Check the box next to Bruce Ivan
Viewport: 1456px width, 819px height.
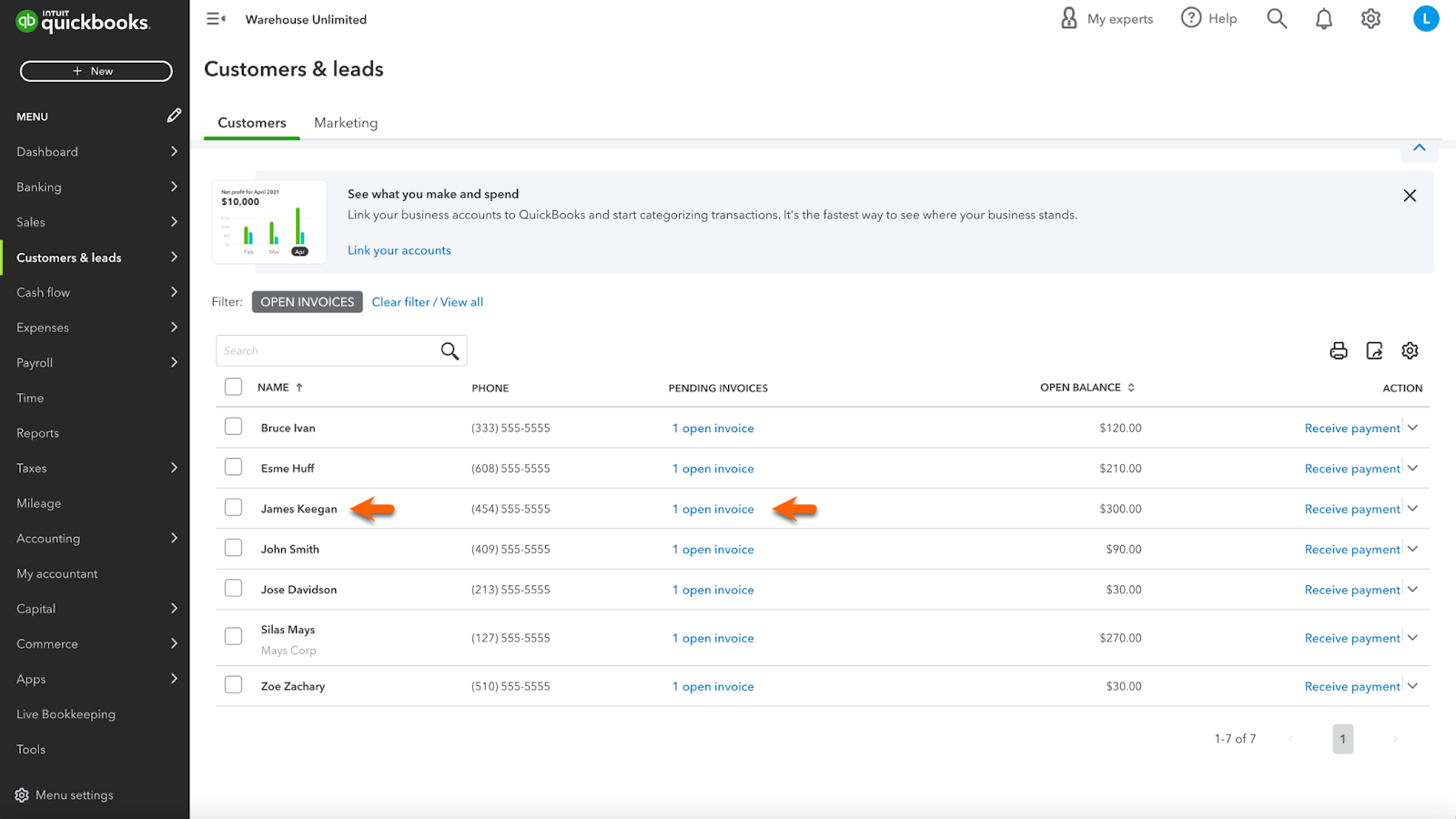[x=234, y=427]
